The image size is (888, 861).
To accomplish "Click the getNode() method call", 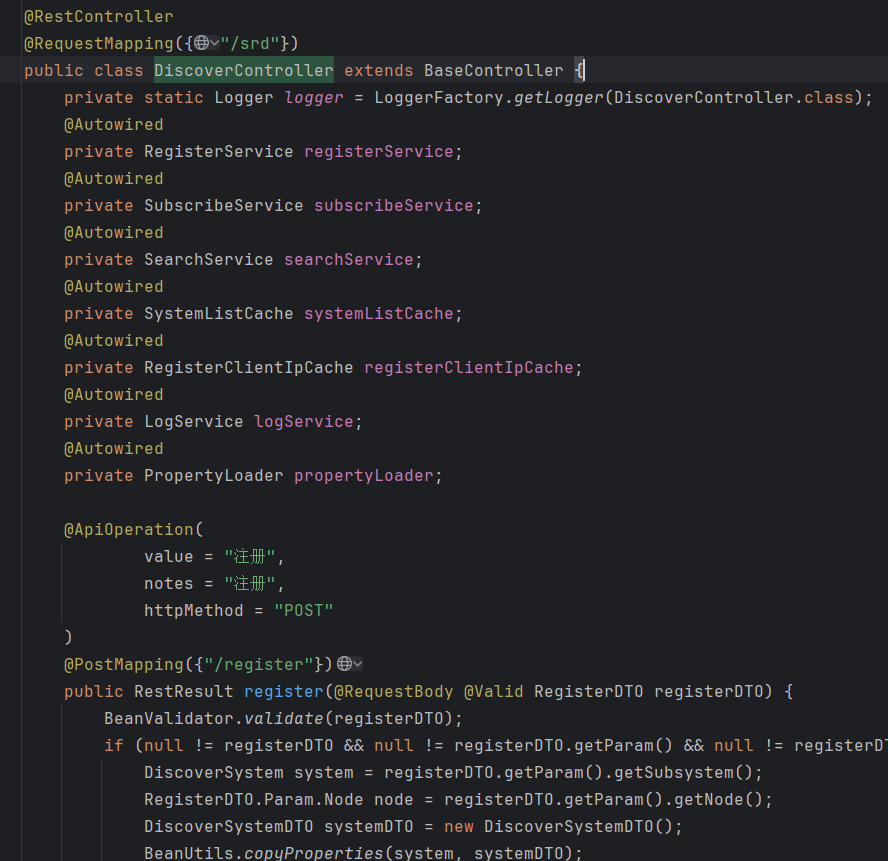I will [x=718, y=799].
